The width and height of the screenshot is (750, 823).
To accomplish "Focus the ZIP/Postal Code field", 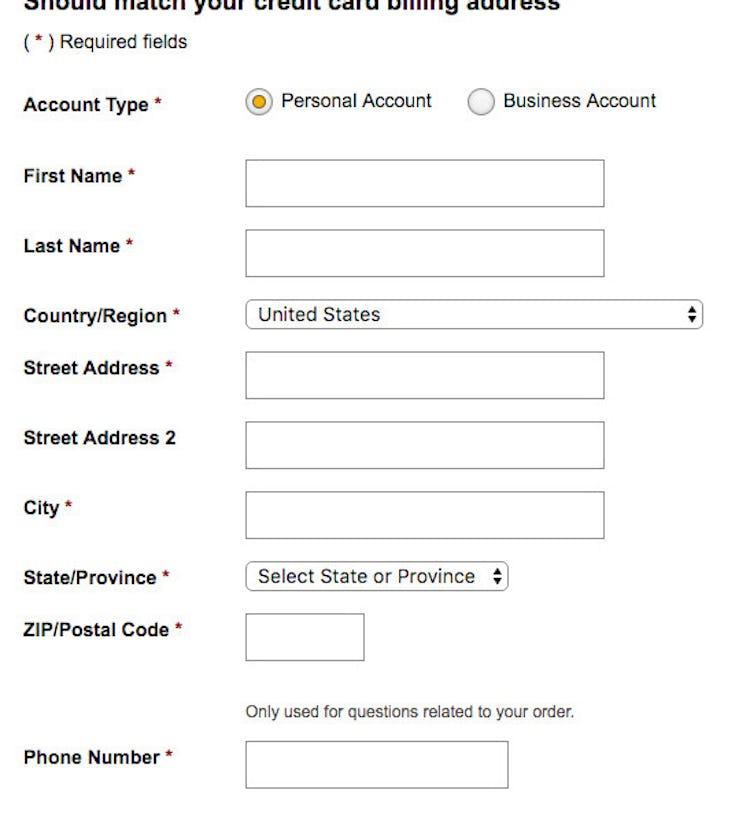I will pos(302,636).
